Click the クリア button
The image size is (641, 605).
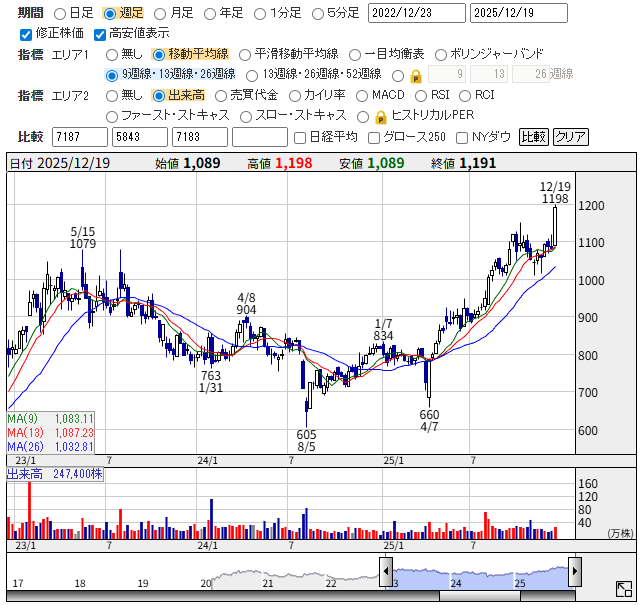pos(571,137)
